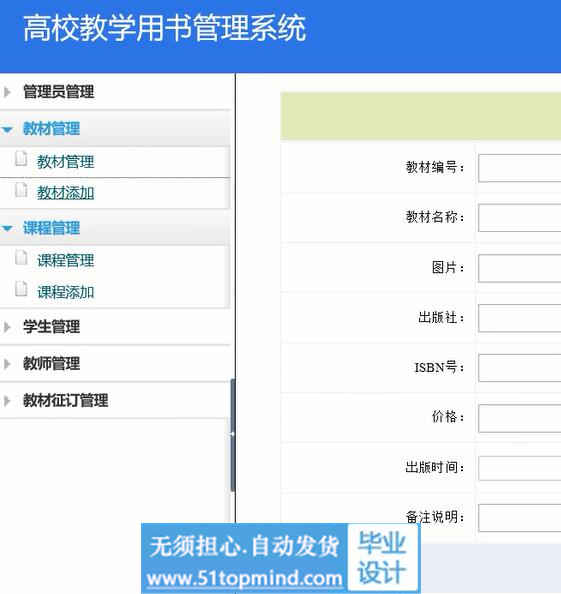Open the 课程管理 submenu link

point(66,261)
